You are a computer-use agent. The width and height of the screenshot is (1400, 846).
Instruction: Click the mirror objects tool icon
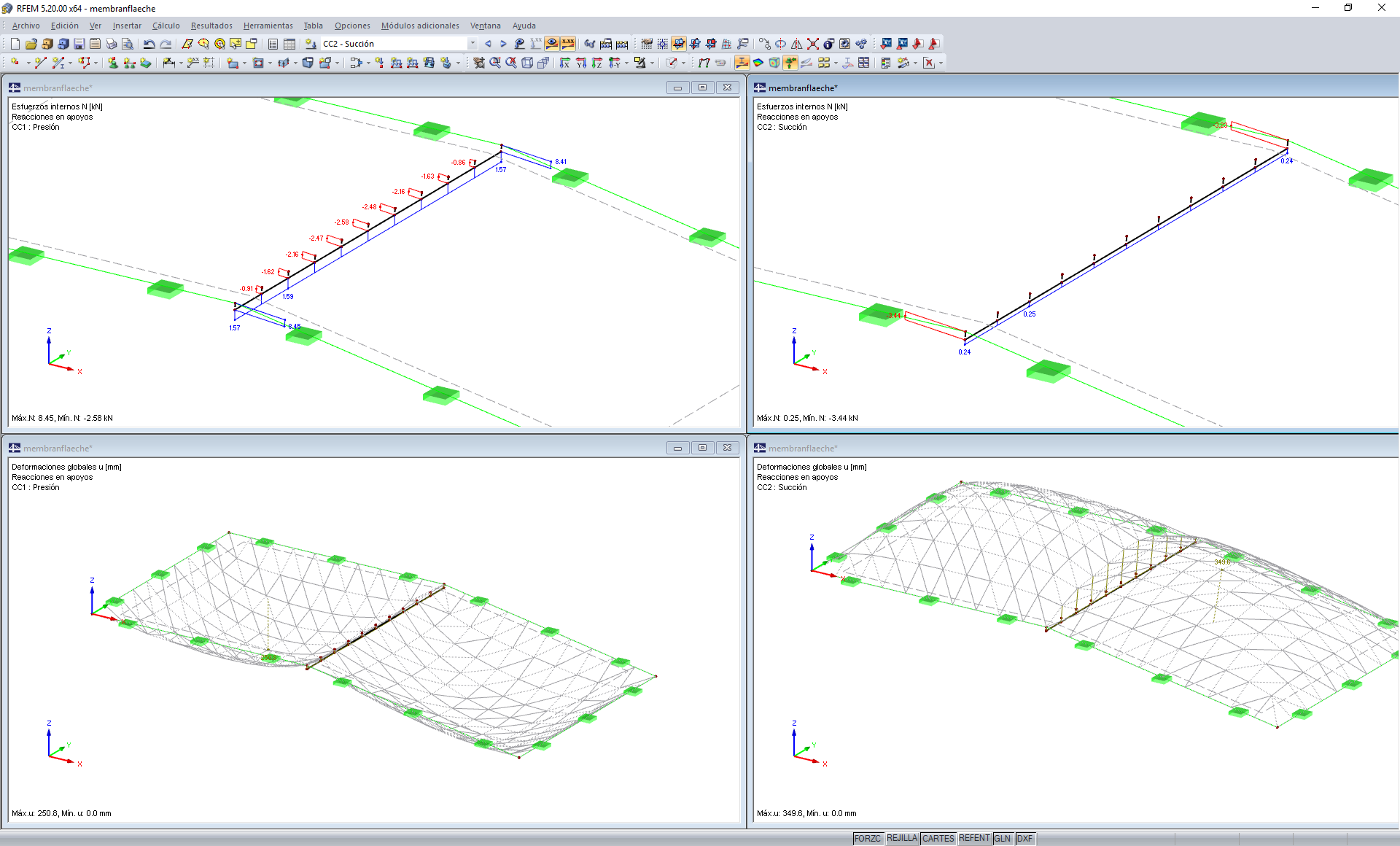pos(797,44)
